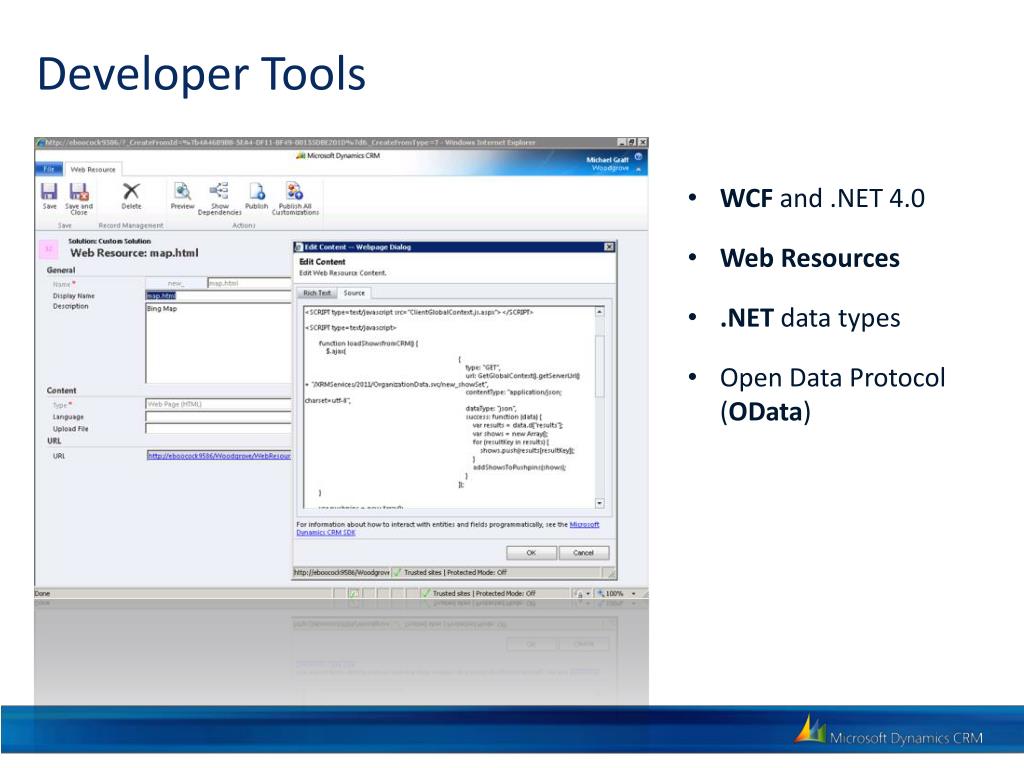The image size is (1024, 768).
Task: Click the 'Web Resources' bullet text
Action: point(810,258)
